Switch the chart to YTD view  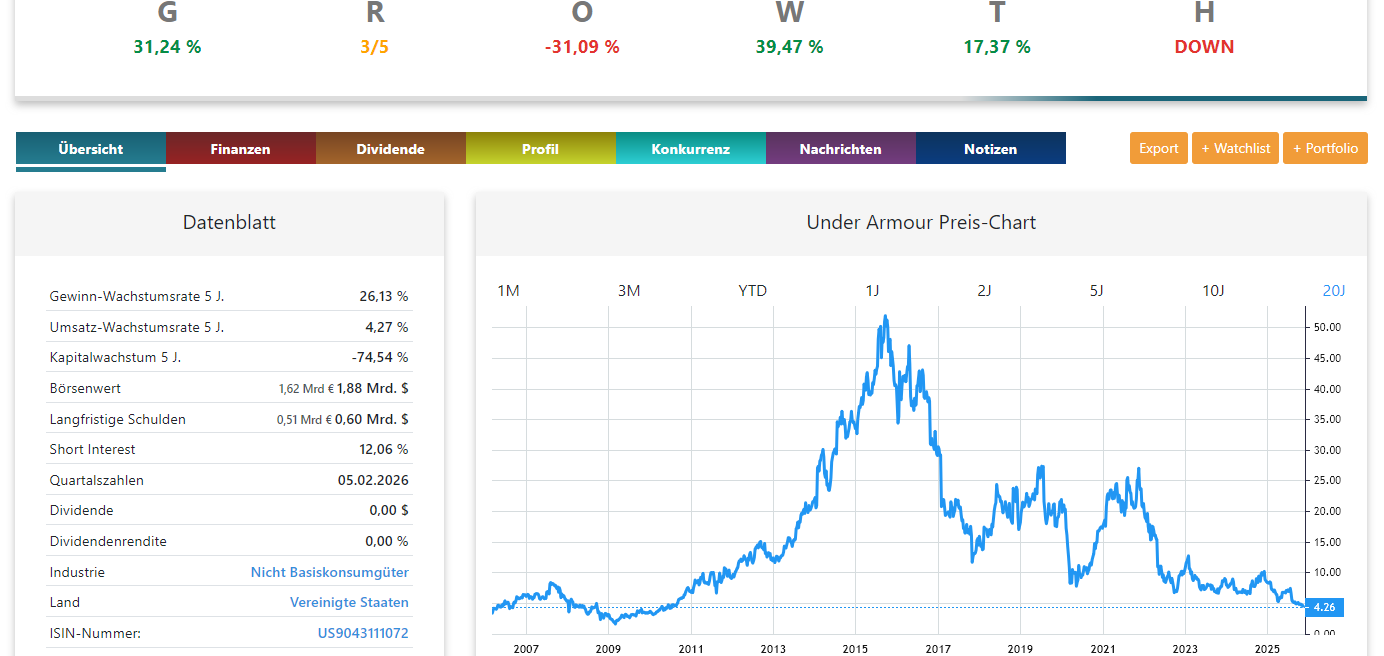coord(752,290)
